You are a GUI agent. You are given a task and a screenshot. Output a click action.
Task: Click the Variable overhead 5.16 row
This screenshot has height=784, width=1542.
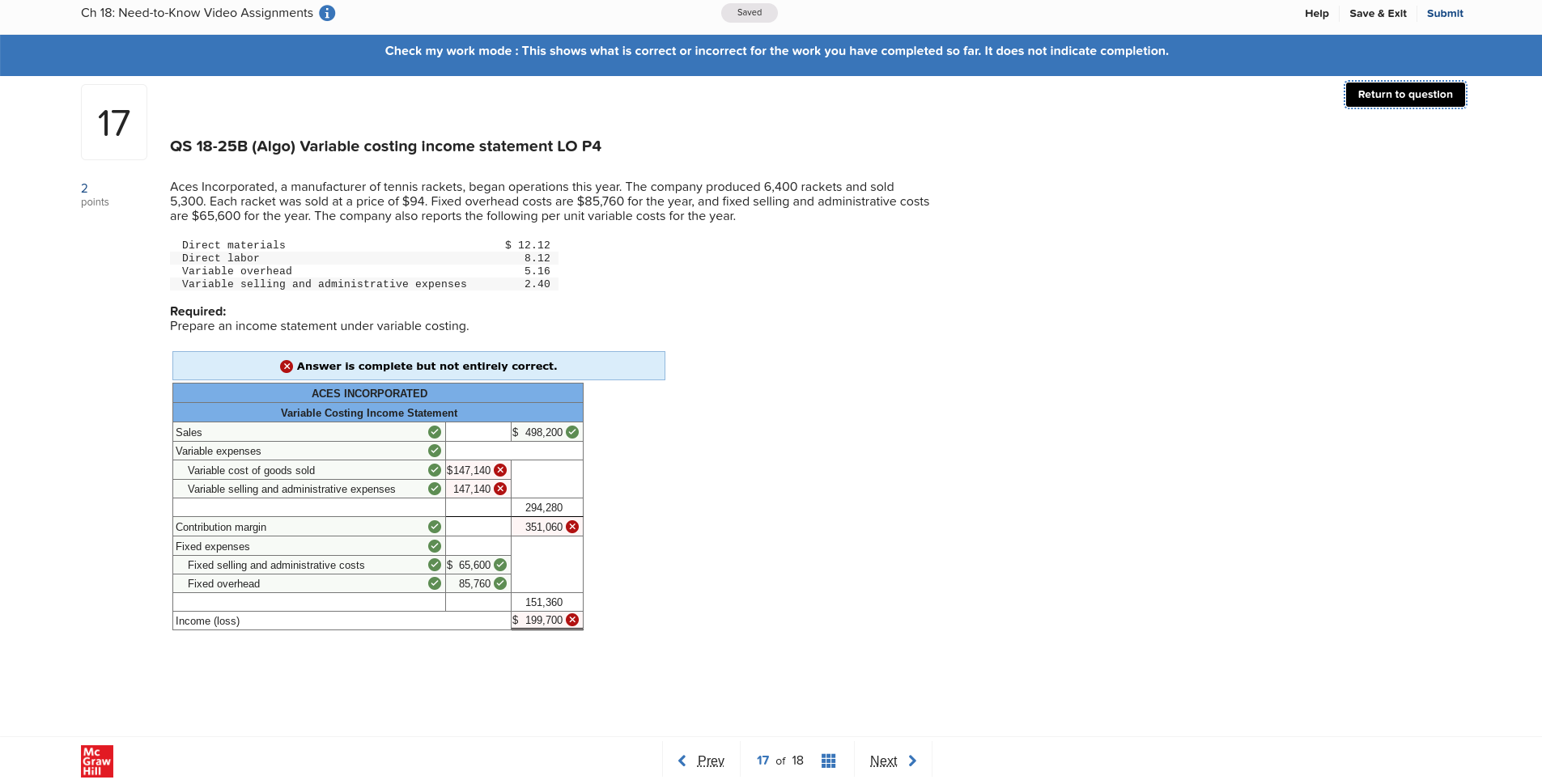pyautogui.click(x=364, y=271)
